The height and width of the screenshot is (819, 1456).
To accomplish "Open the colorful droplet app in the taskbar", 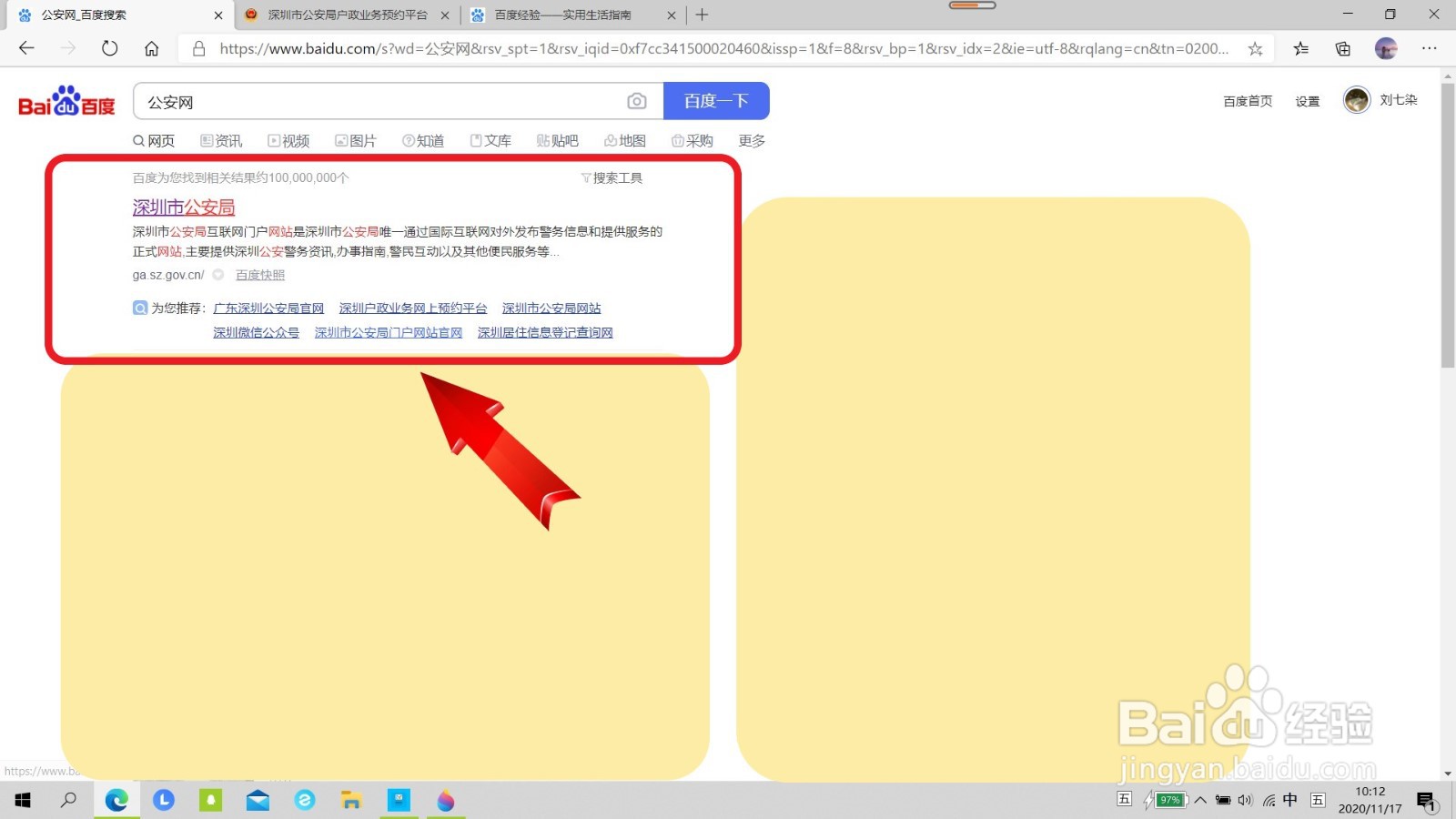I will tap(446, 800).
